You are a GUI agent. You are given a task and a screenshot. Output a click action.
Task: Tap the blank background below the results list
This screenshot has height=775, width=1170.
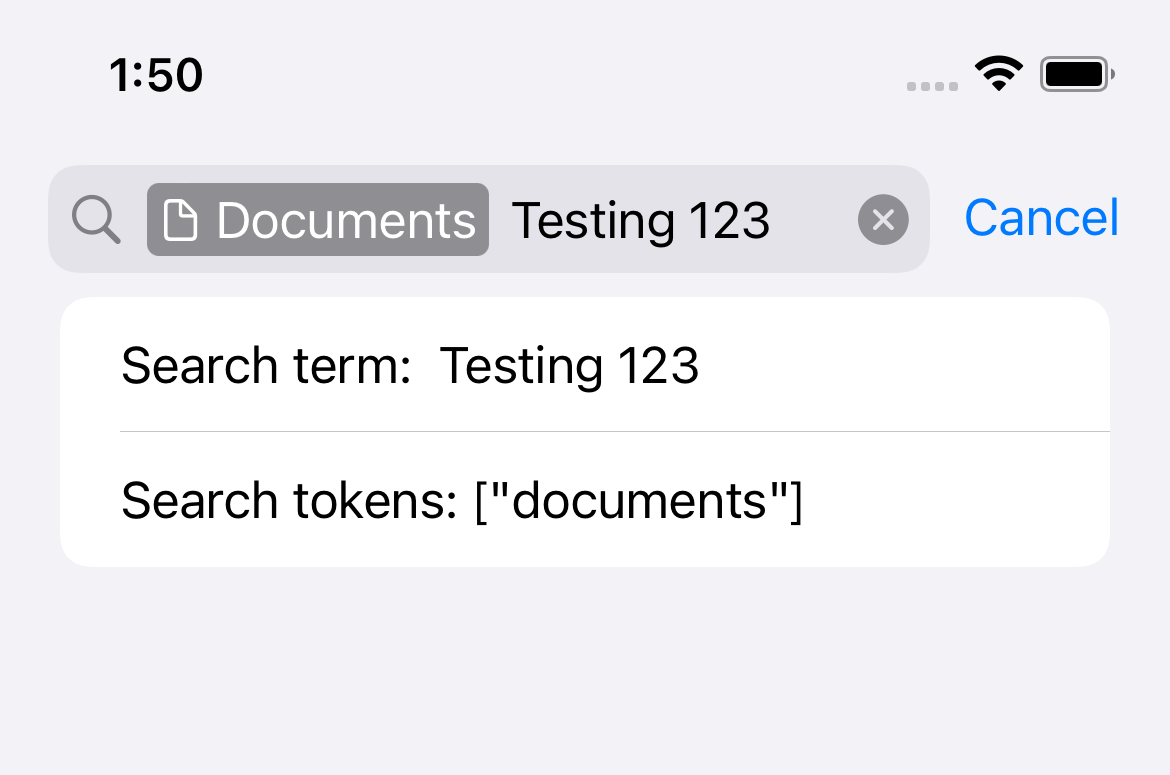coord(585,671)
